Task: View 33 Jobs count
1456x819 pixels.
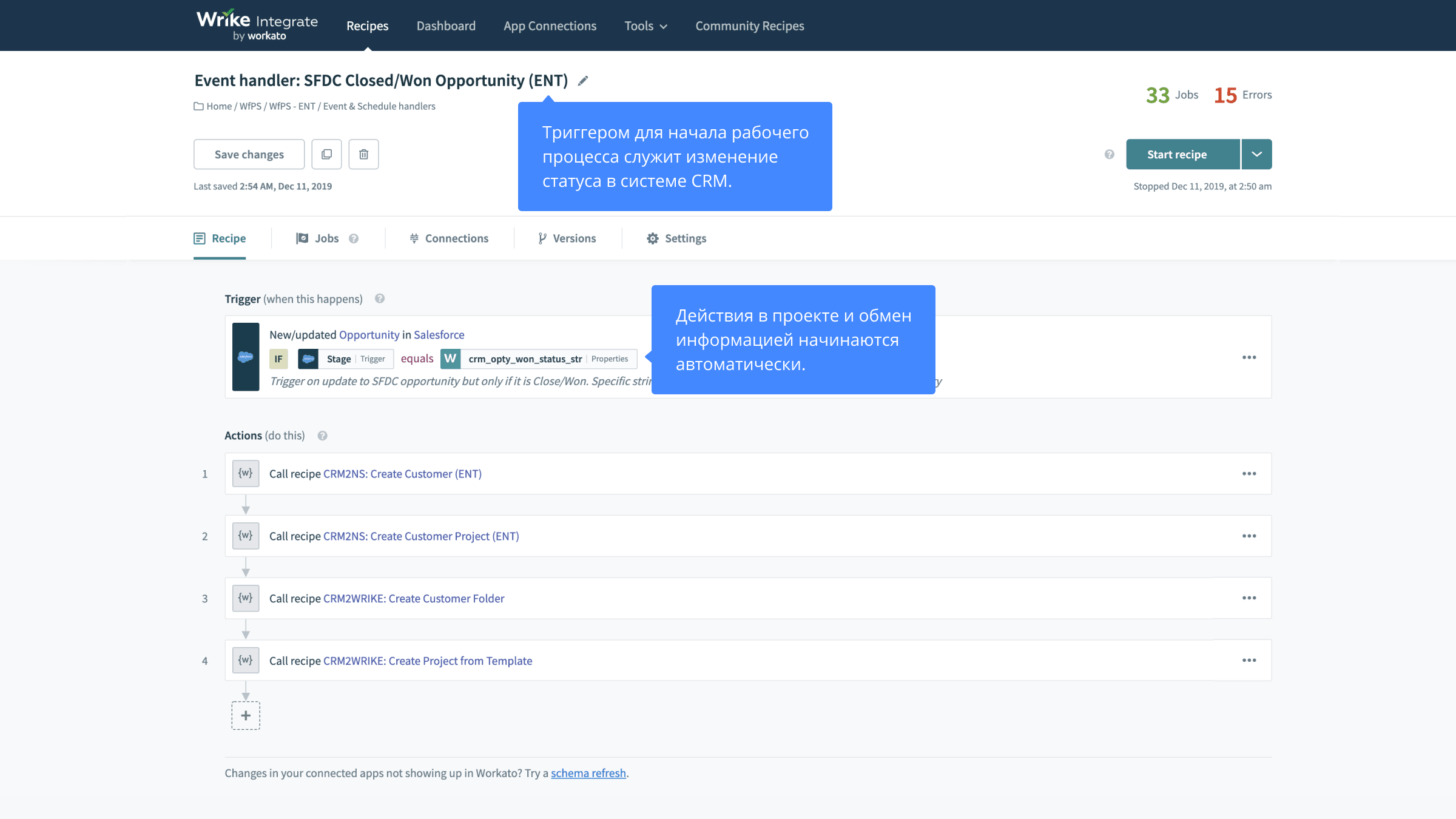Action: tap(1171, 95)
